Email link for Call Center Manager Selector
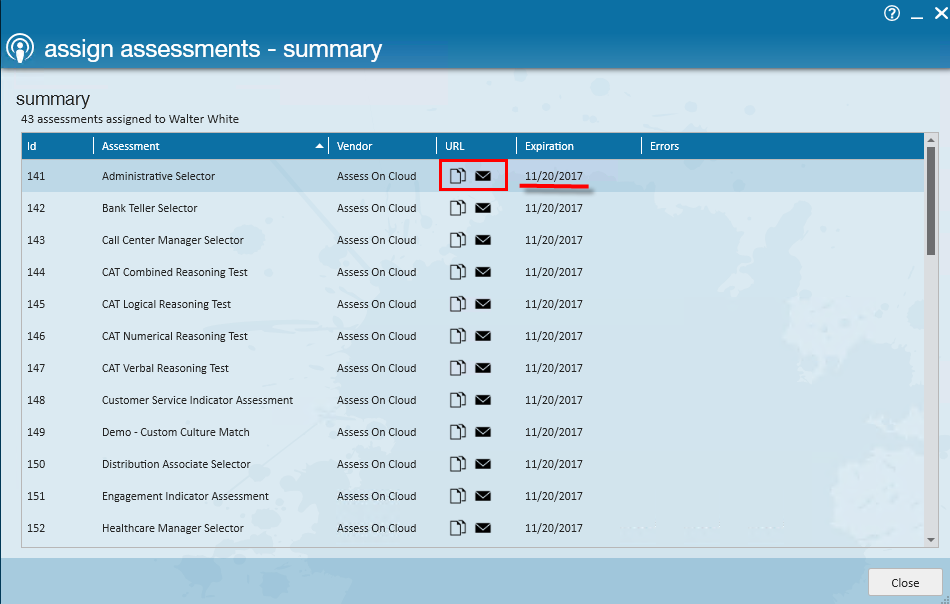 point(483,240)
